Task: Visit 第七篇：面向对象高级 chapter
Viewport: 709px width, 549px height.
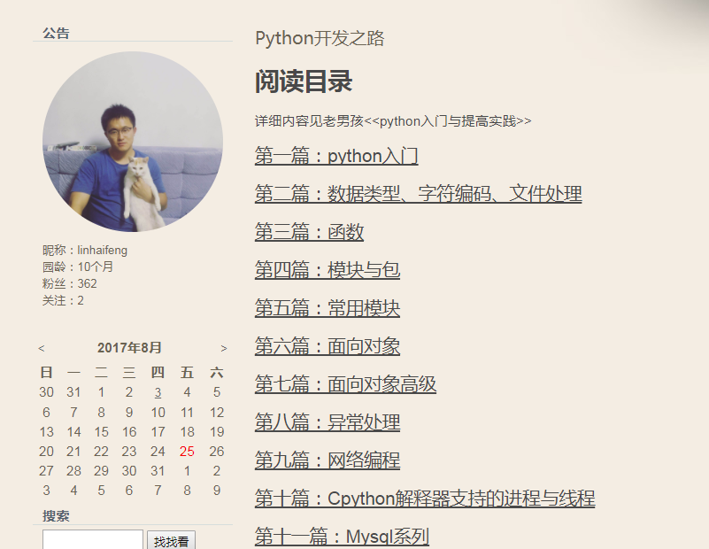Action: 345,384
